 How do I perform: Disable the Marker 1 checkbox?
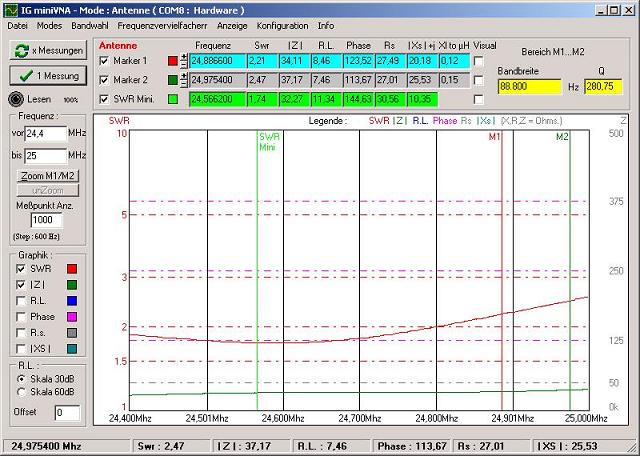[x=105, y=62]
